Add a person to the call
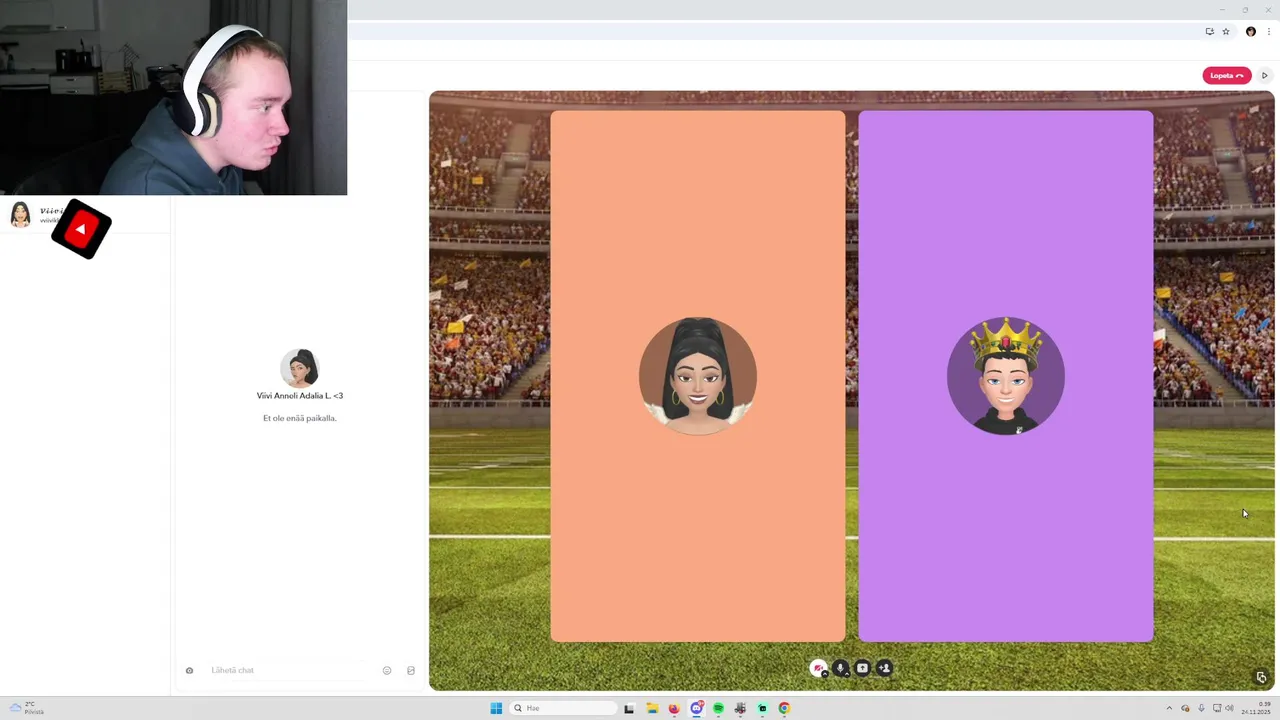 (884, 668)
